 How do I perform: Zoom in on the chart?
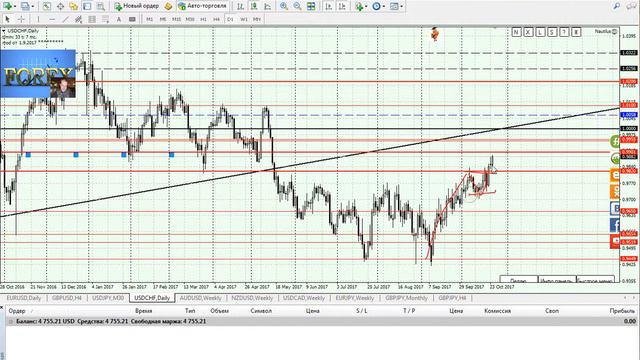[x=284, y=6]
